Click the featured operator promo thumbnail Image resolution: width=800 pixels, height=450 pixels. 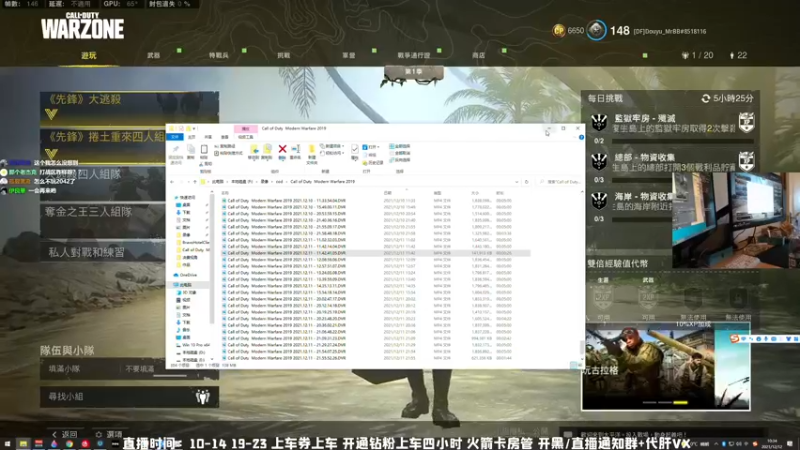click(665, 366)
